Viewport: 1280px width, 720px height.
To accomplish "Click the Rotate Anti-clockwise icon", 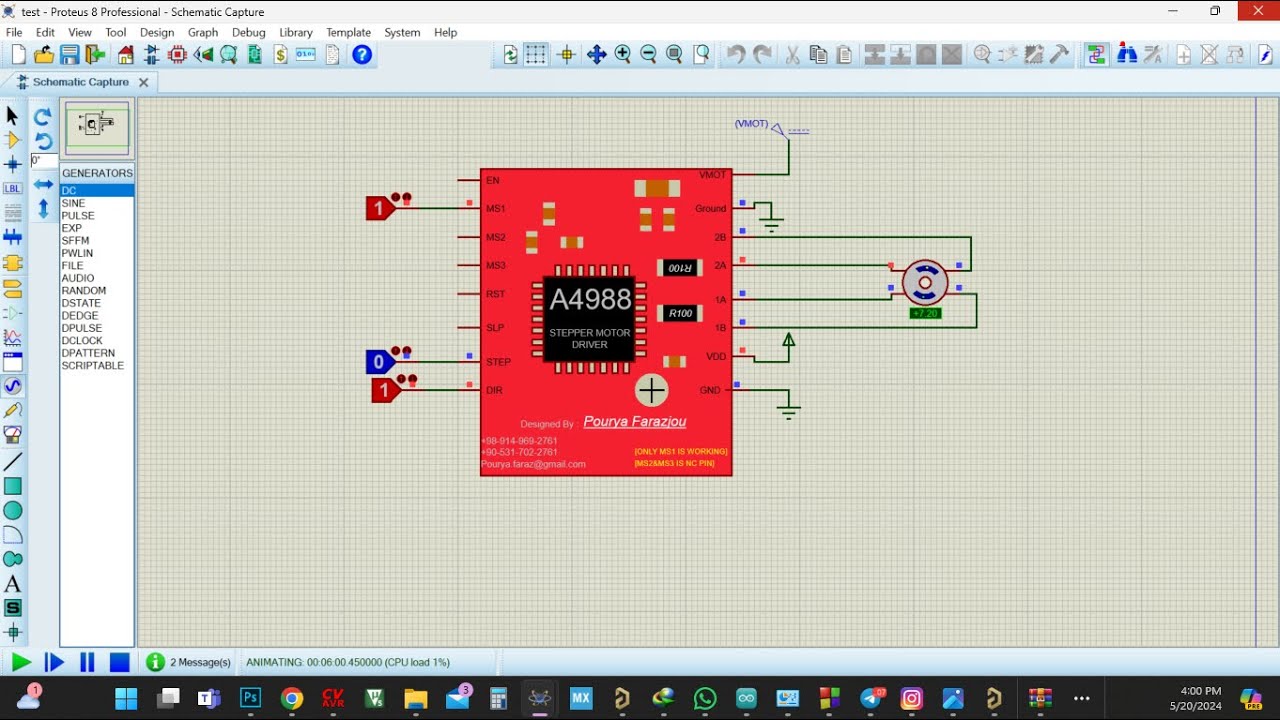I will [43, 141].
